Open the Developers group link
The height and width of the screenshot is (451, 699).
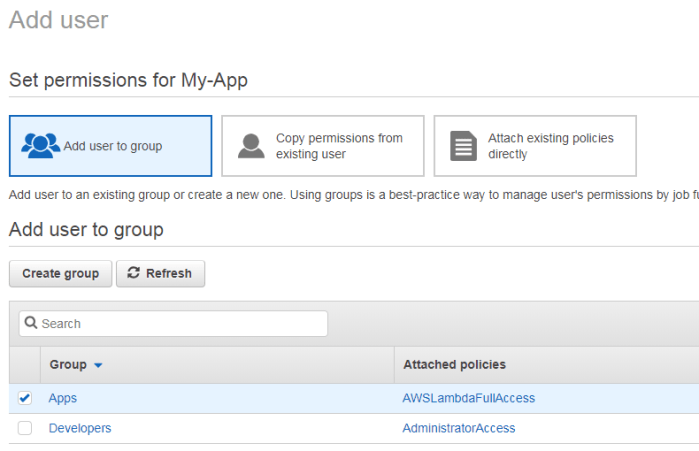coord(80,428)
